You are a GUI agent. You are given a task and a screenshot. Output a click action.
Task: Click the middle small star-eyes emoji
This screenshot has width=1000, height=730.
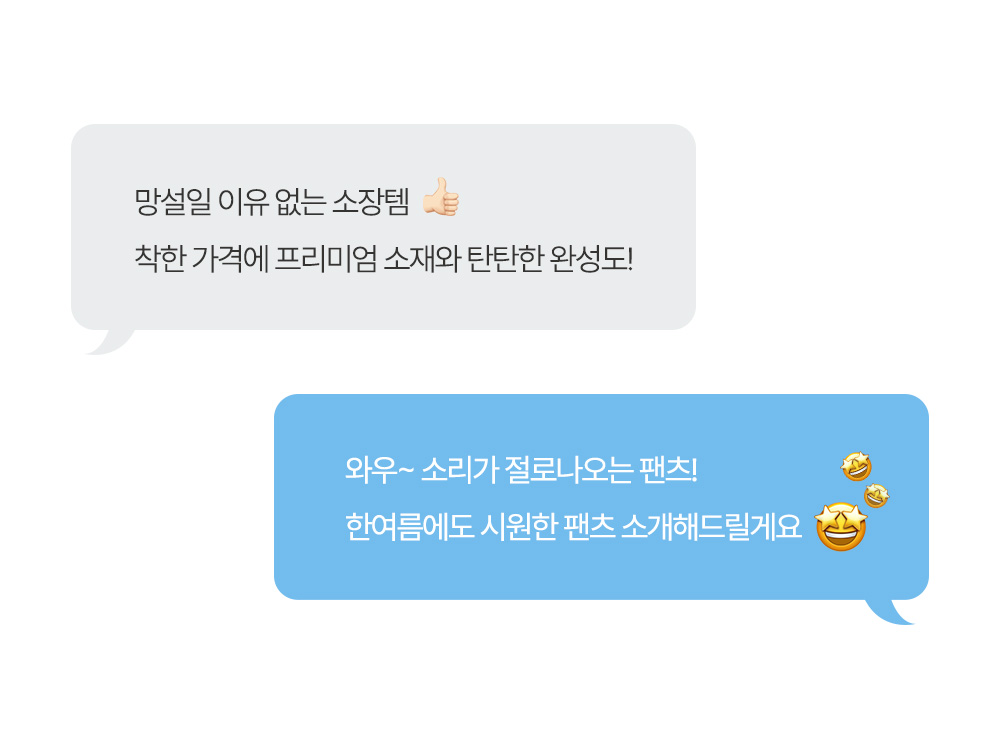click(x=876, y=495)
